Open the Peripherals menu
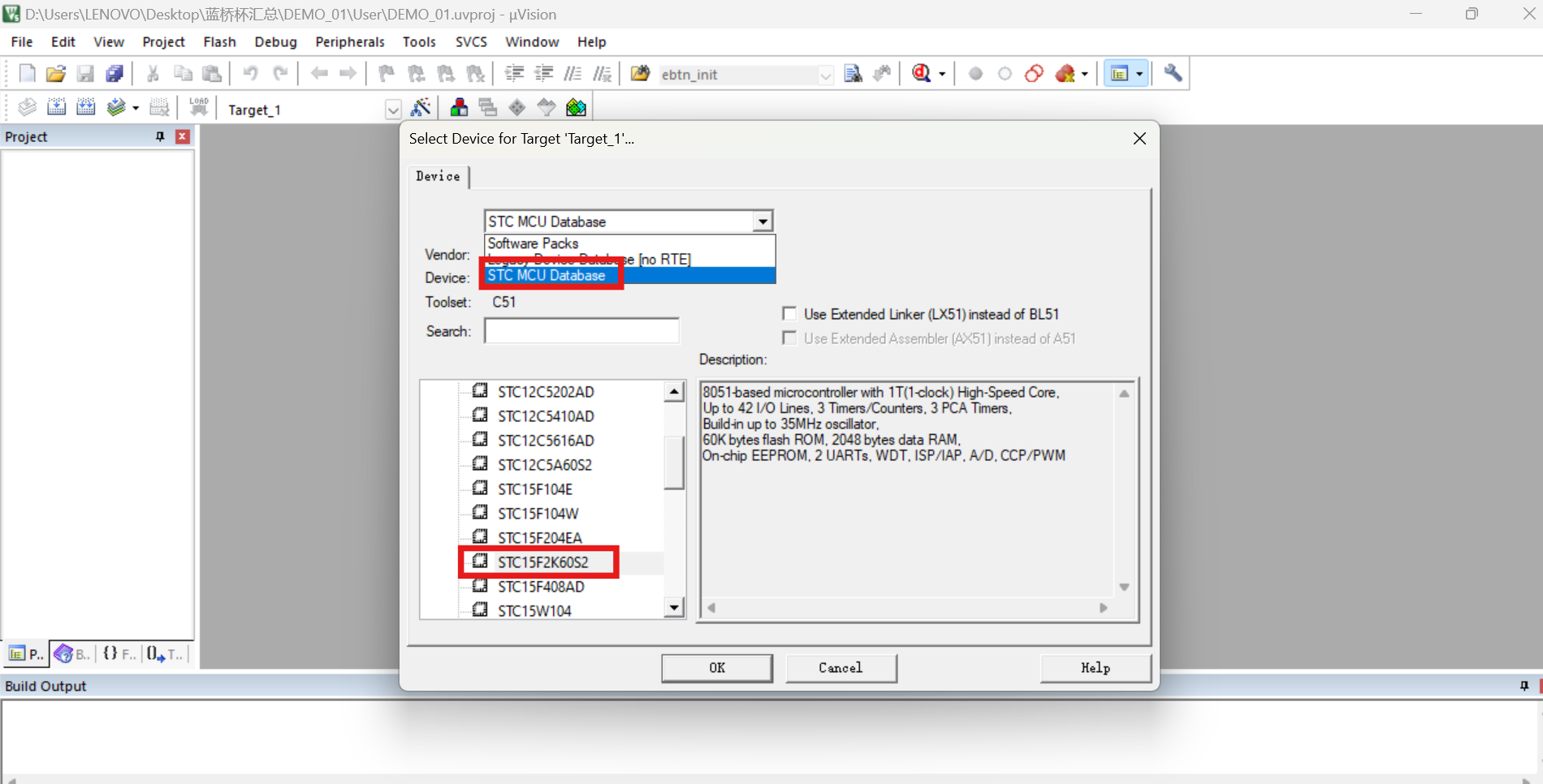This screenshot has height=784, width=1543. tap(350, 41)
